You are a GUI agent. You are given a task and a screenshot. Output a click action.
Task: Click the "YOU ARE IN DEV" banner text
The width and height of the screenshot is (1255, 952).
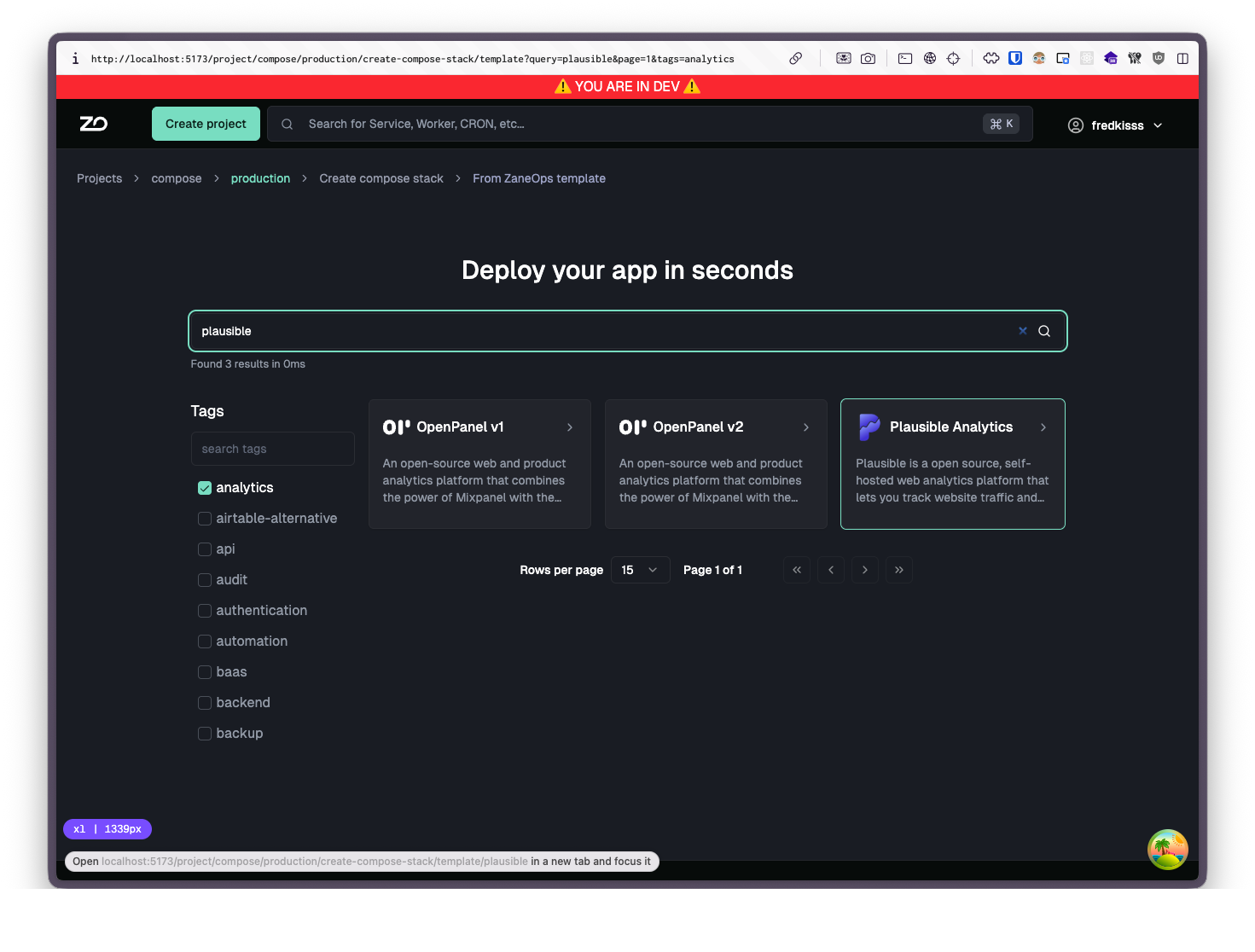627,87
